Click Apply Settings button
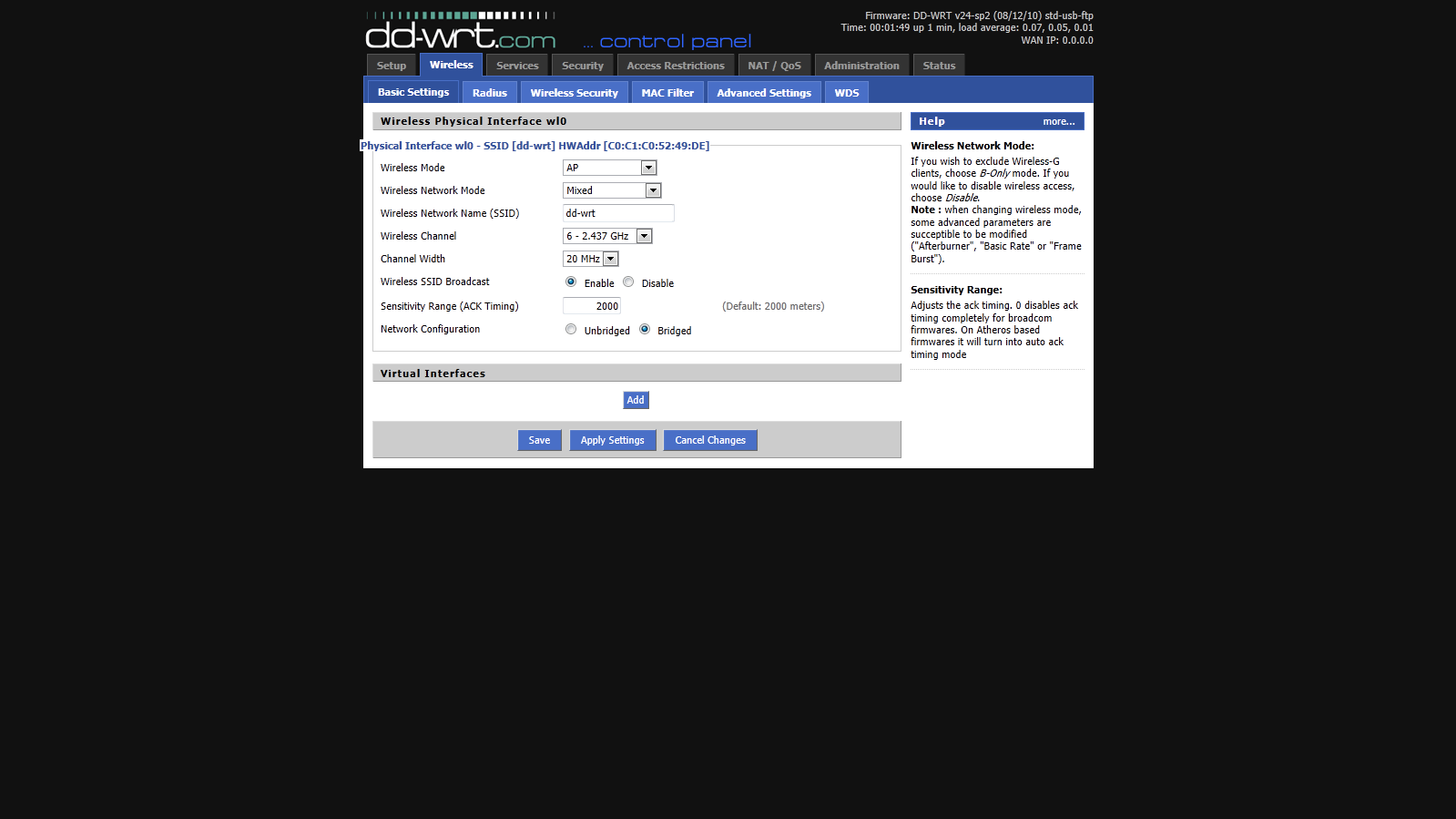This screenshot has width=1456, height=819. tap(613, 440)
